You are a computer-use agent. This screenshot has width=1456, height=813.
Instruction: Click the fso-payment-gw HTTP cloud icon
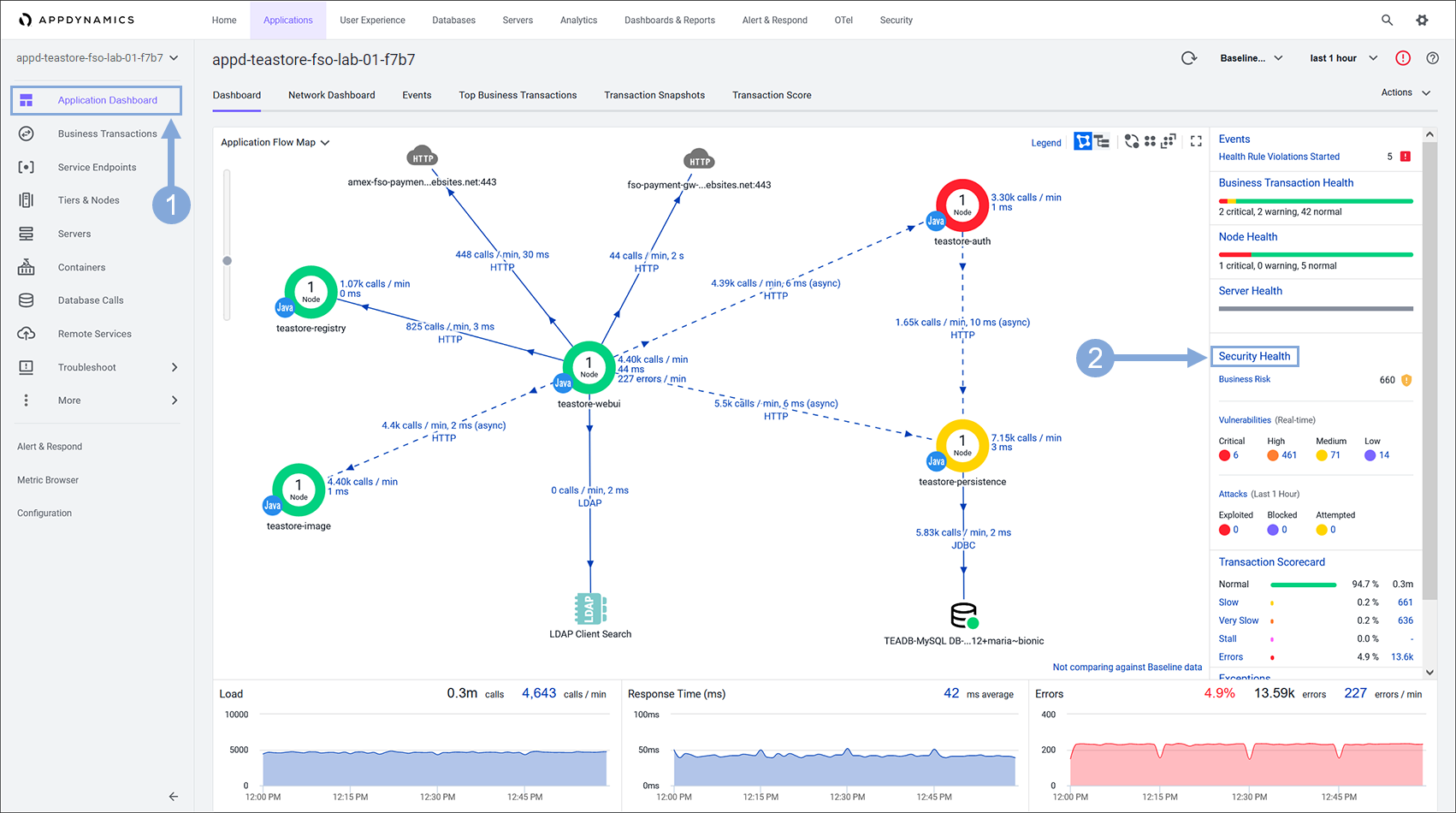699,159
